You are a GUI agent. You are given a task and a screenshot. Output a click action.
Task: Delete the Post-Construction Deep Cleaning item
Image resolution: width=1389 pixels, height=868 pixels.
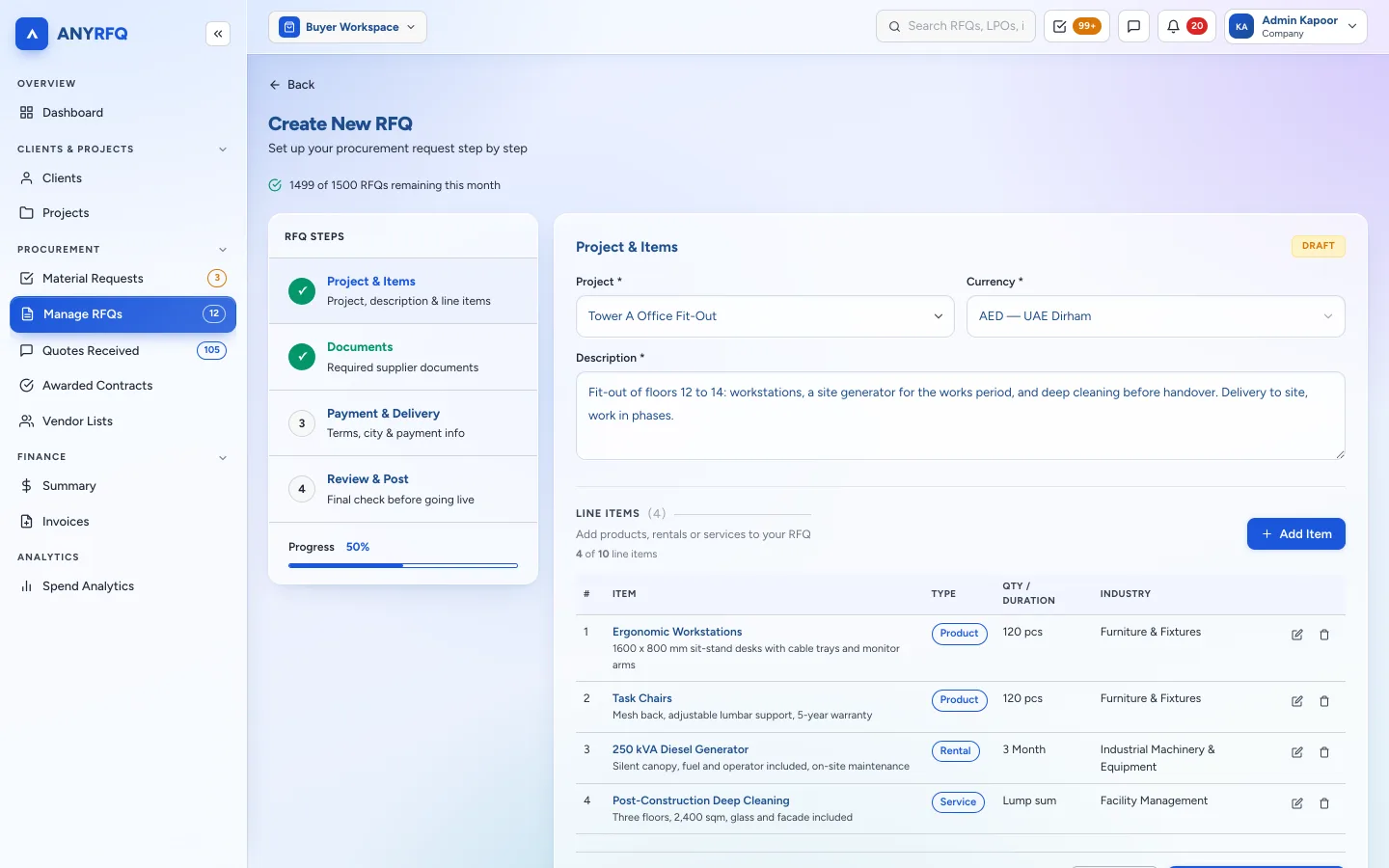(1324, 803)
